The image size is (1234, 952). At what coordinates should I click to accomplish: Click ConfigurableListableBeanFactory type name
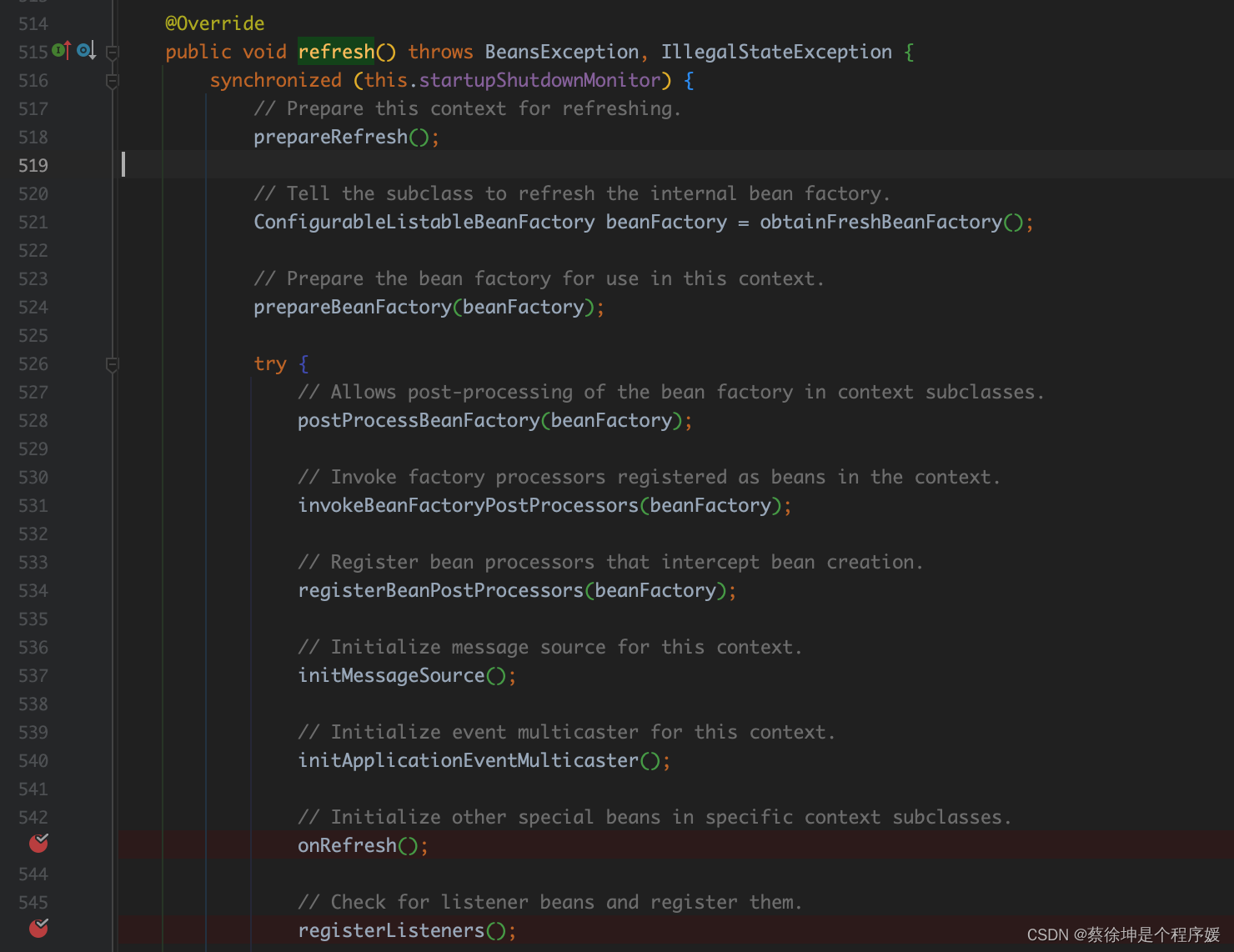tap(424, 222)
